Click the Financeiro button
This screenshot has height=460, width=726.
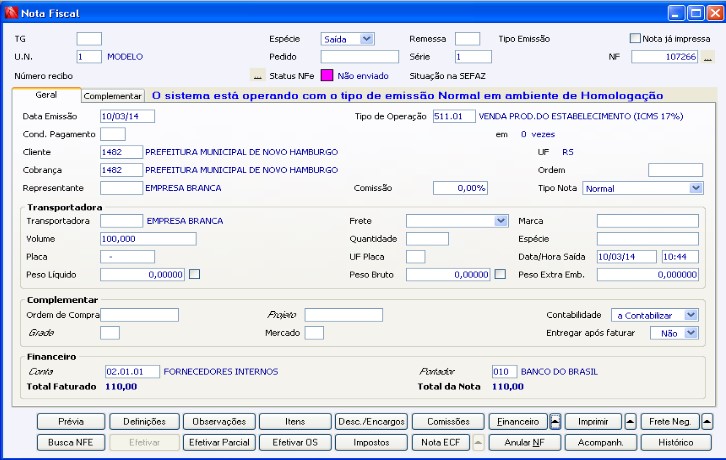pyautogui.click(x=518, y=422)
